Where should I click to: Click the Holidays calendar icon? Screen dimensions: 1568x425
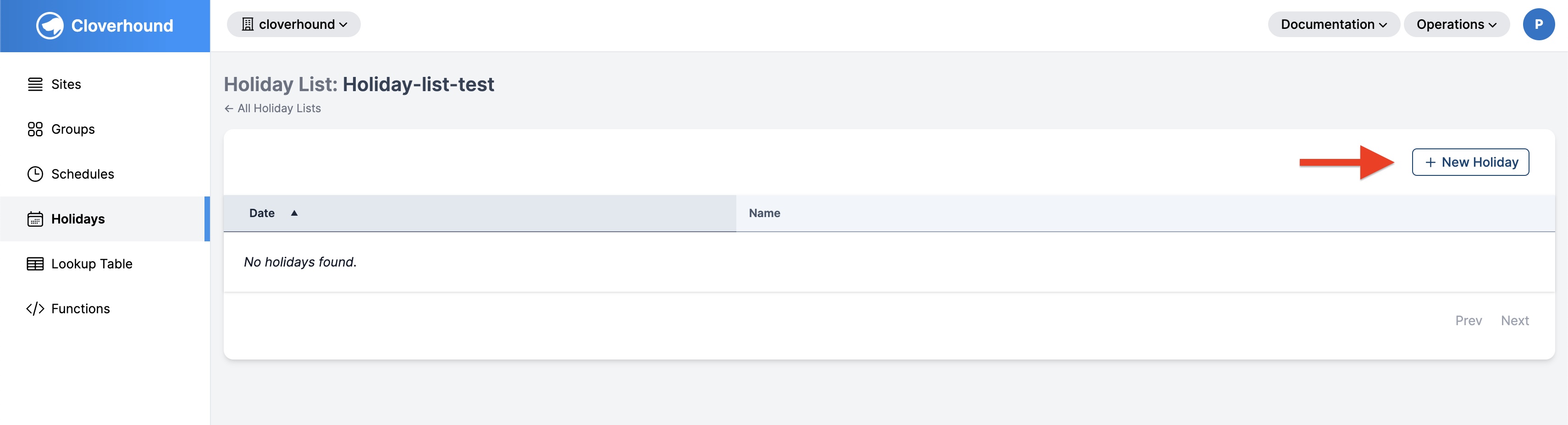[35, 219]
